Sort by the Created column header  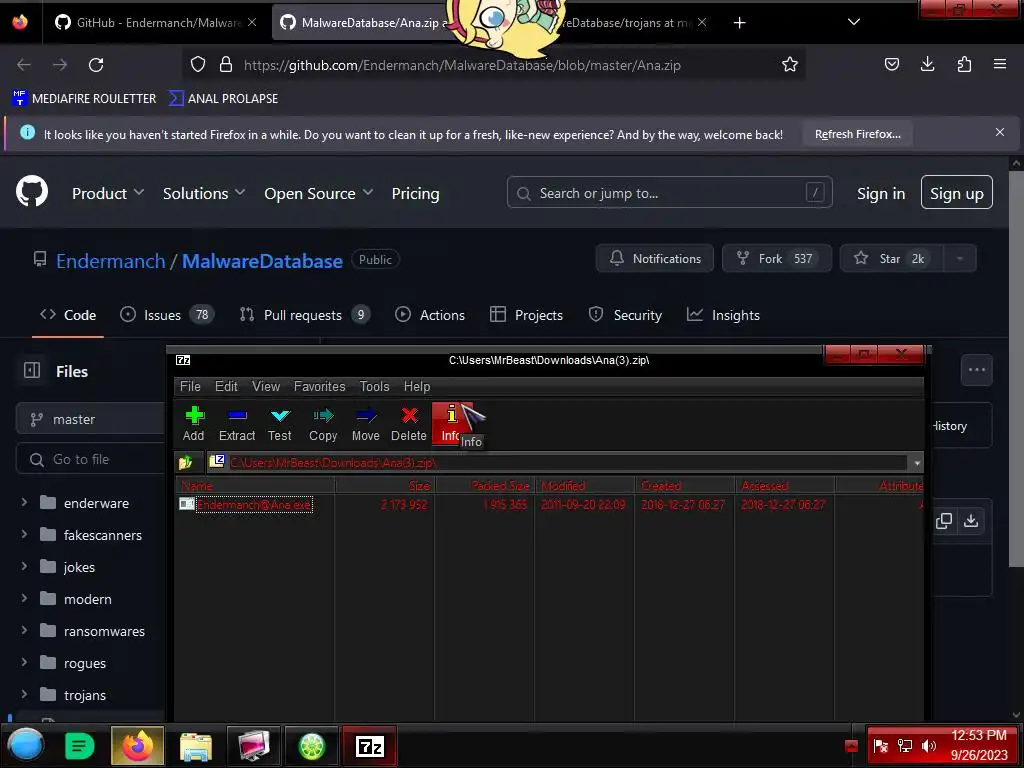(x=685, y=485)
